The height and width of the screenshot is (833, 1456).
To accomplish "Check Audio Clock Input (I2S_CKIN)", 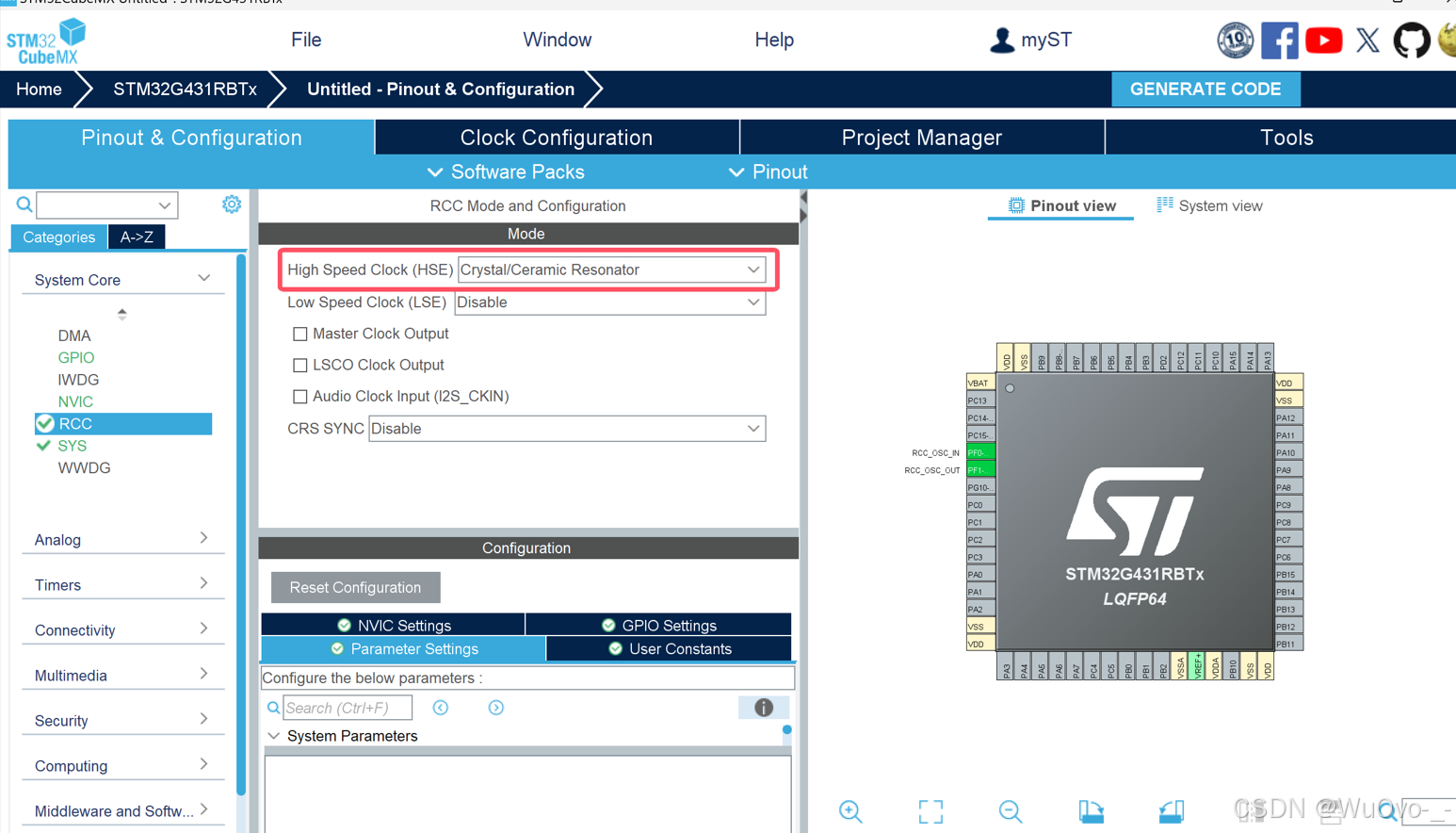I will [x=300, y=396].
